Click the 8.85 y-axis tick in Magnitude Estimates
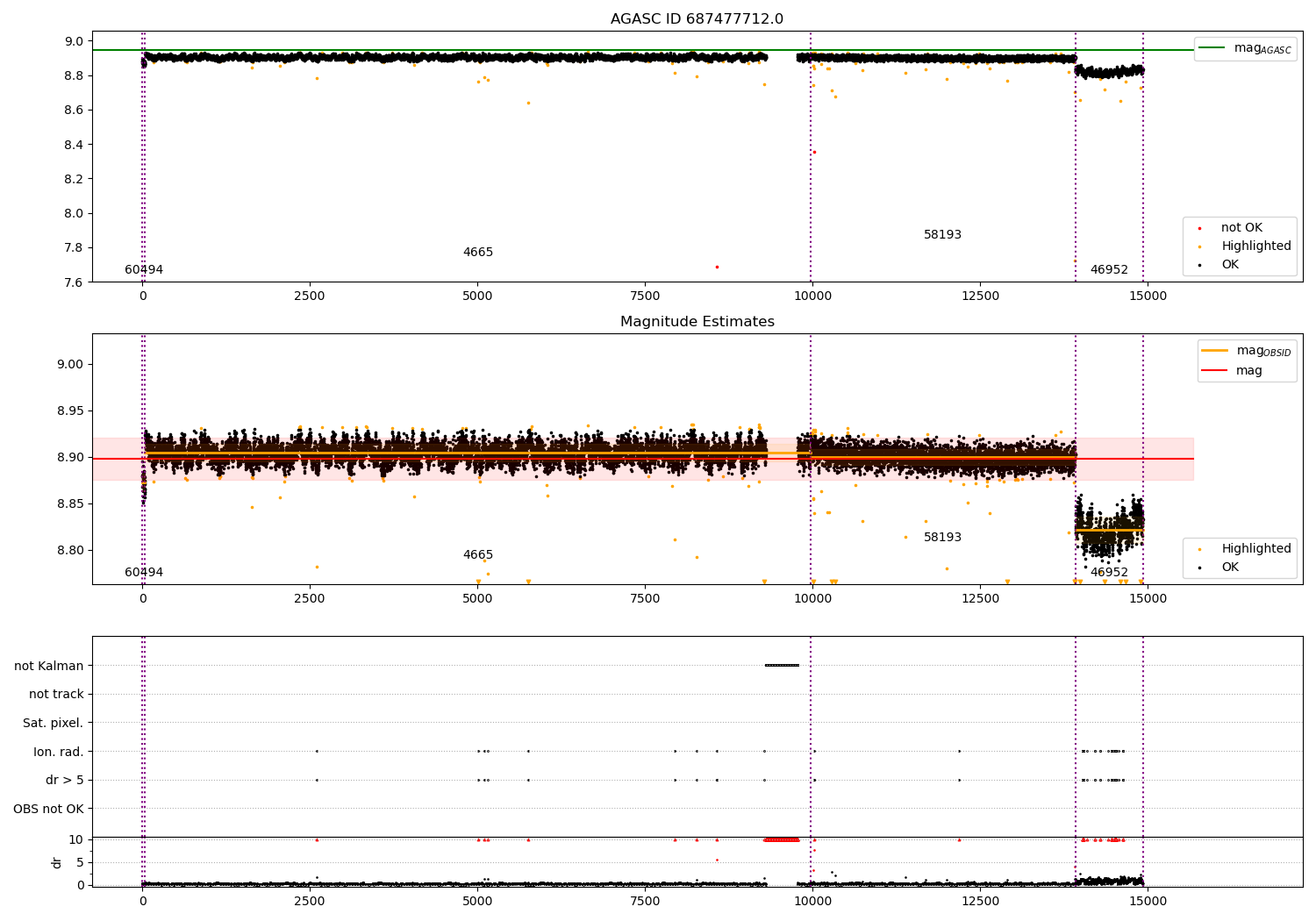Viewport: 1316px width, 921px height. pos(70,504)
